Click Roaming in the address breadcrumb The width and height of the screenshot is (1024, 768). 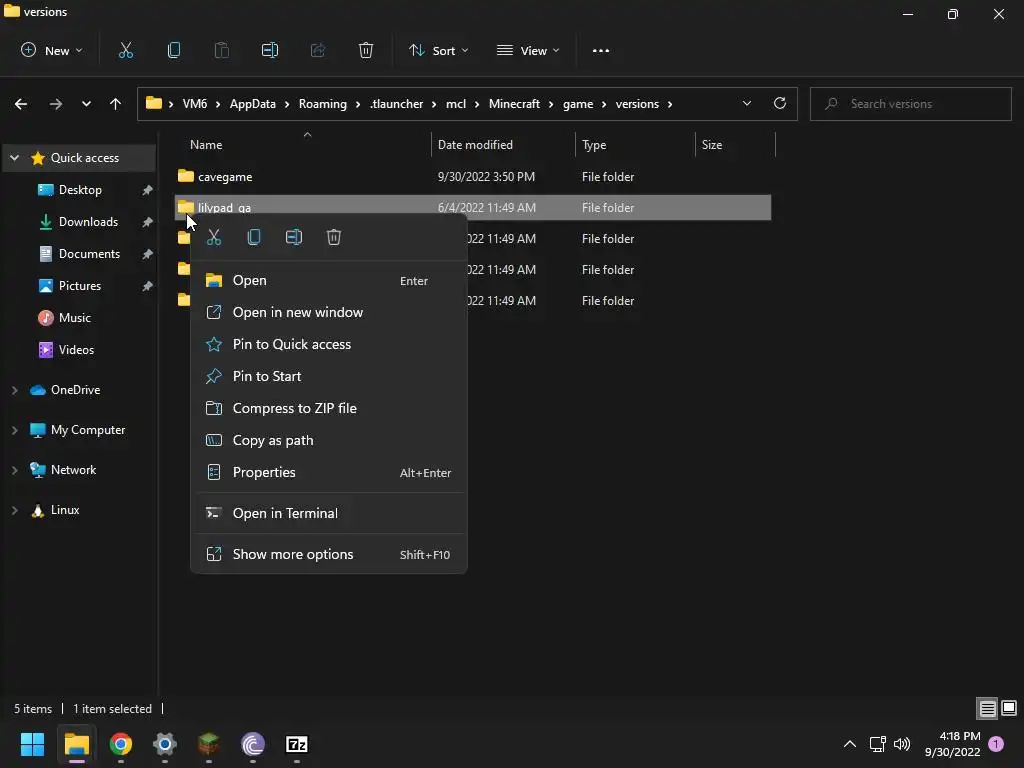(x=323, y=104)
